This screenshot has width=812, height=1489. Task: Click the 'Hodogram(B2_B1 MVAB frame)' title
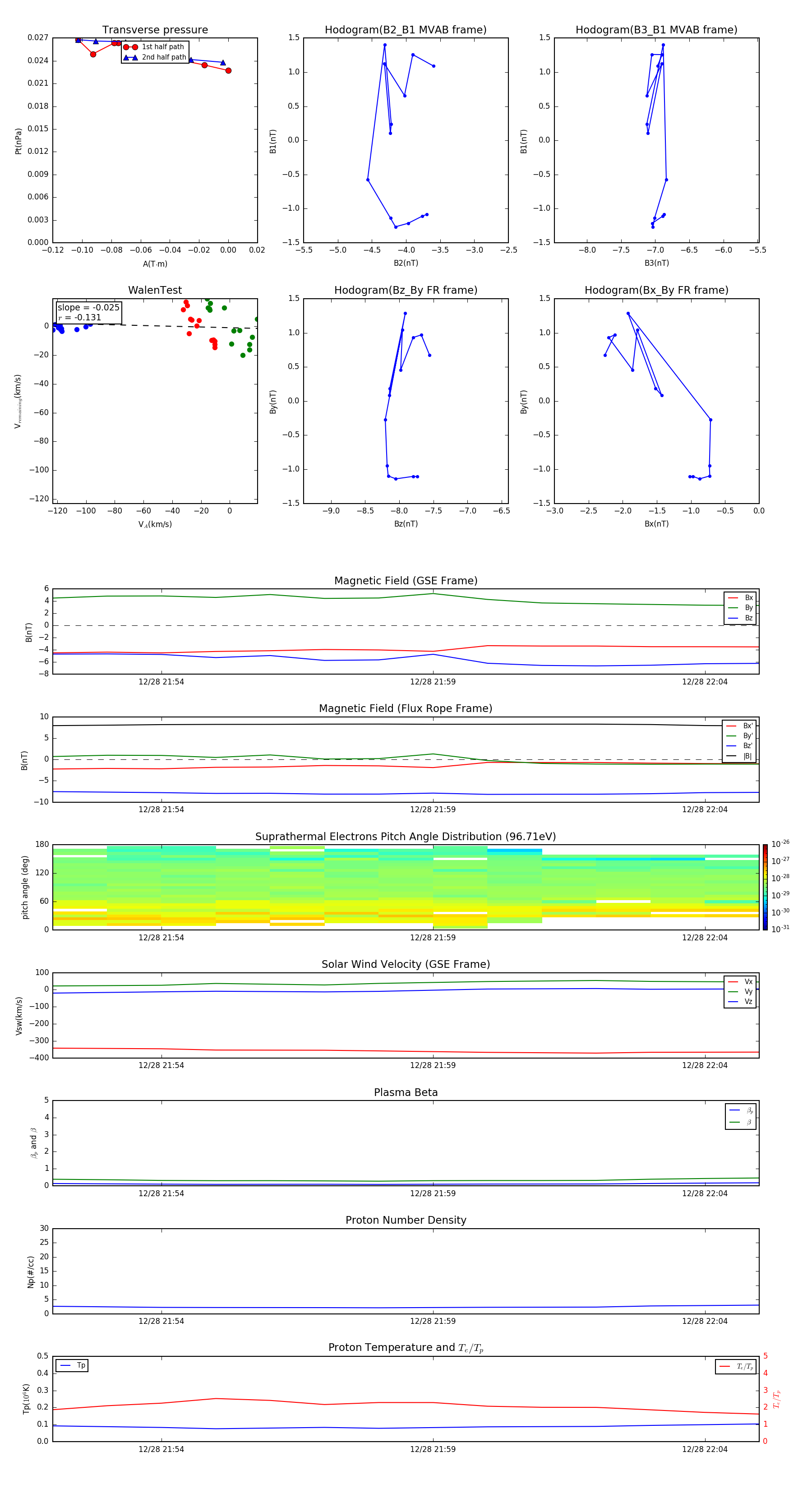click(x=406, y=30)
